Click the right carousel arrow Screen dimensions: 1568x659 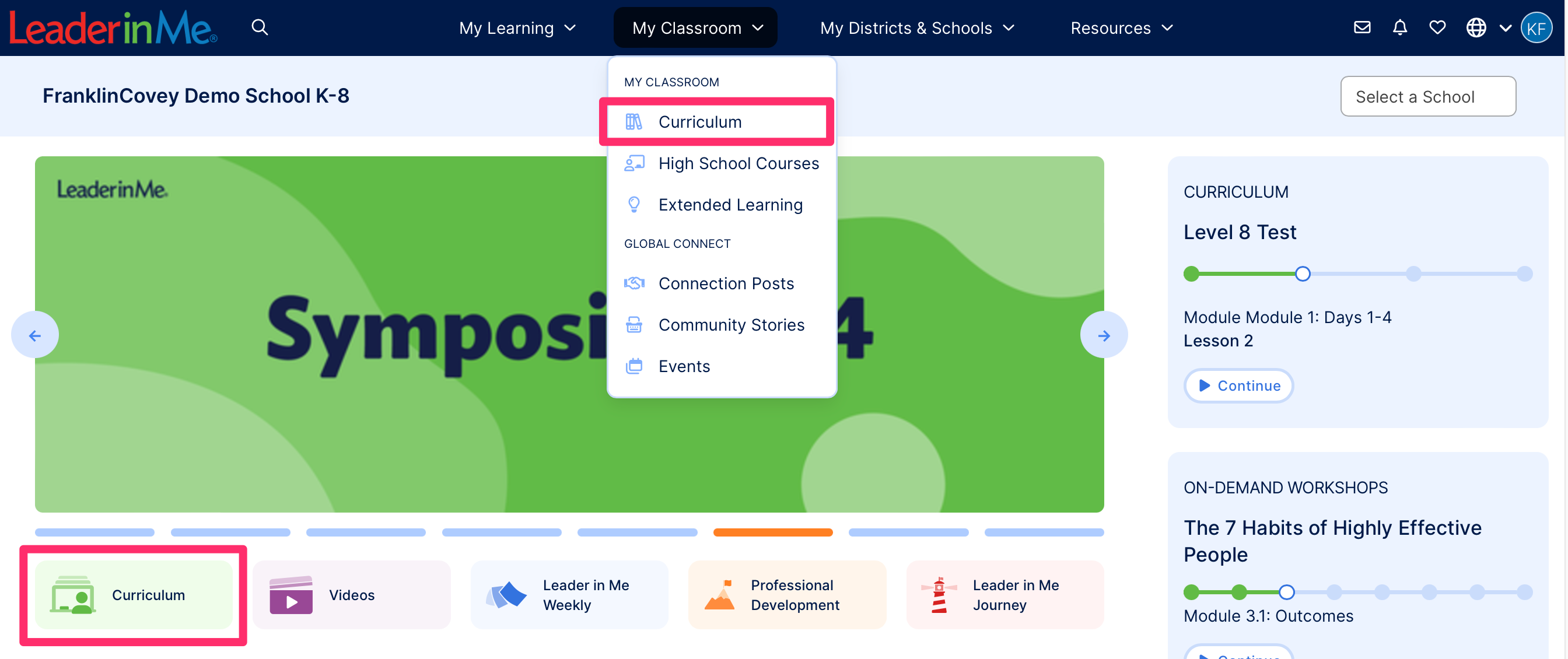tap(1104, 334)
